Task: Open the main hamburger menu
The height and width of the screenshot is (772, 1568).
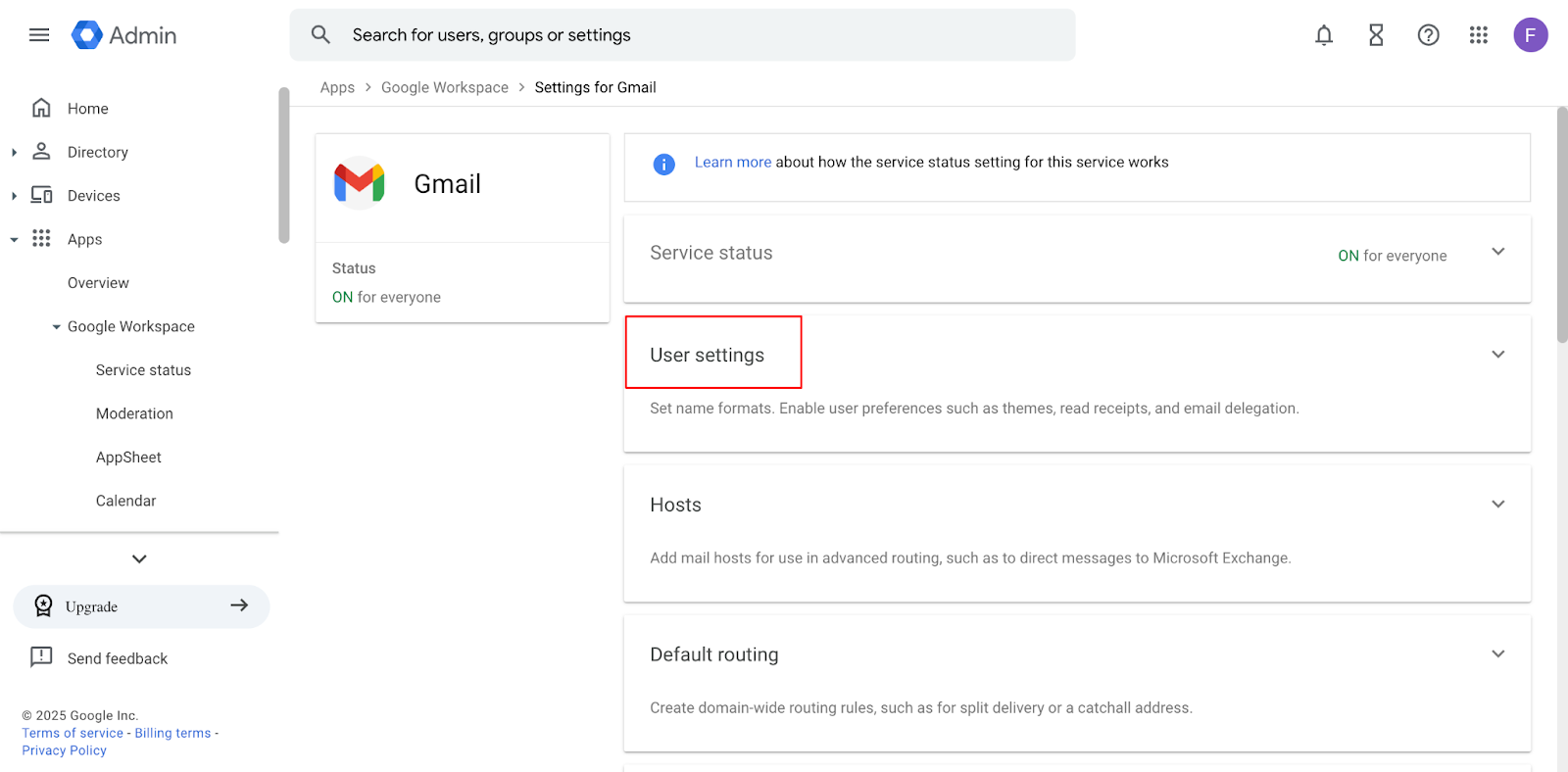Action: tap(39, 35)
